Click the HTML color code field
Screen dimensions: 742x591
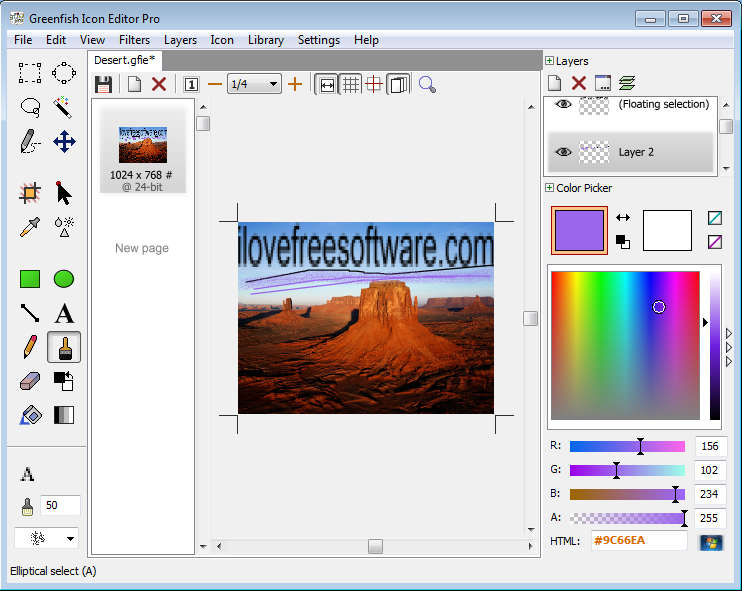pyautogui.click(x=639, y=540)
